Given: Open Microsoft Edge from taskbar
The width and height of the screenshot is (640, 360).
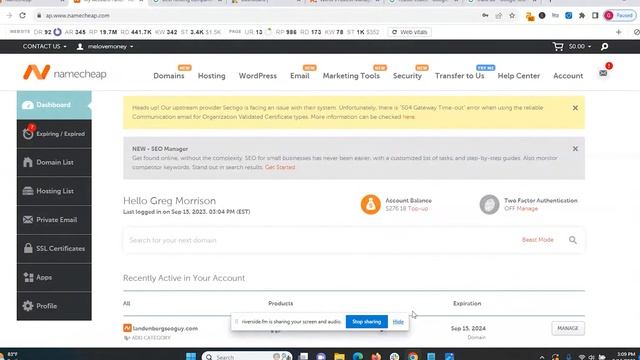Looking at the screenshot, I should coord(358,356).
